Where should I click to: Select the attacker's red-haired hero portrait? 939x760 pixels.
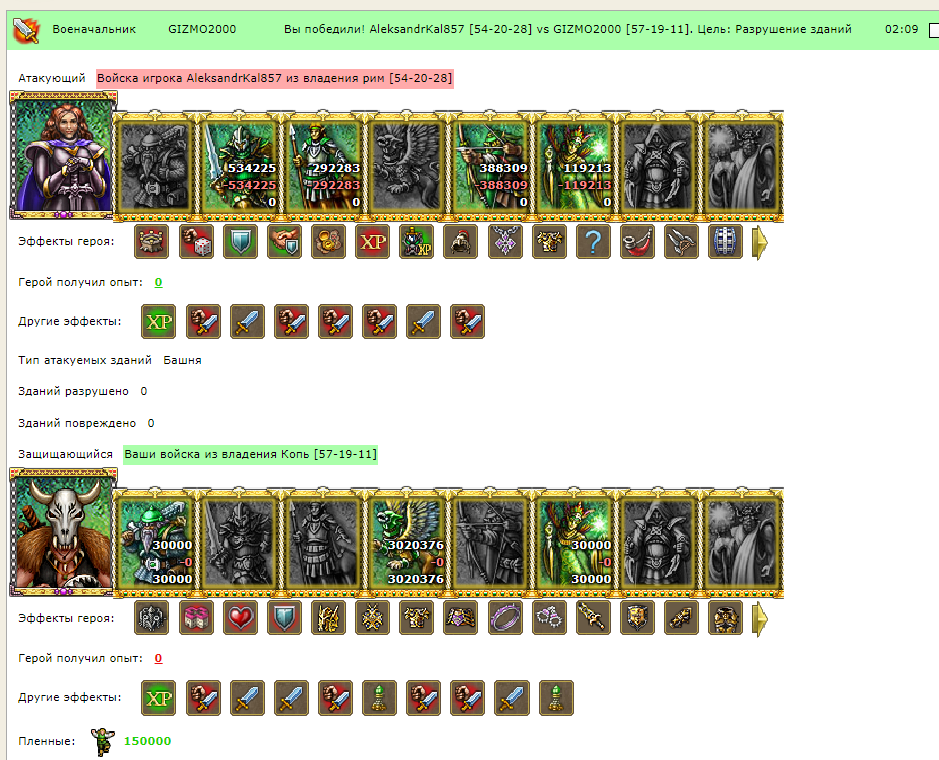(x=63, y=155)
